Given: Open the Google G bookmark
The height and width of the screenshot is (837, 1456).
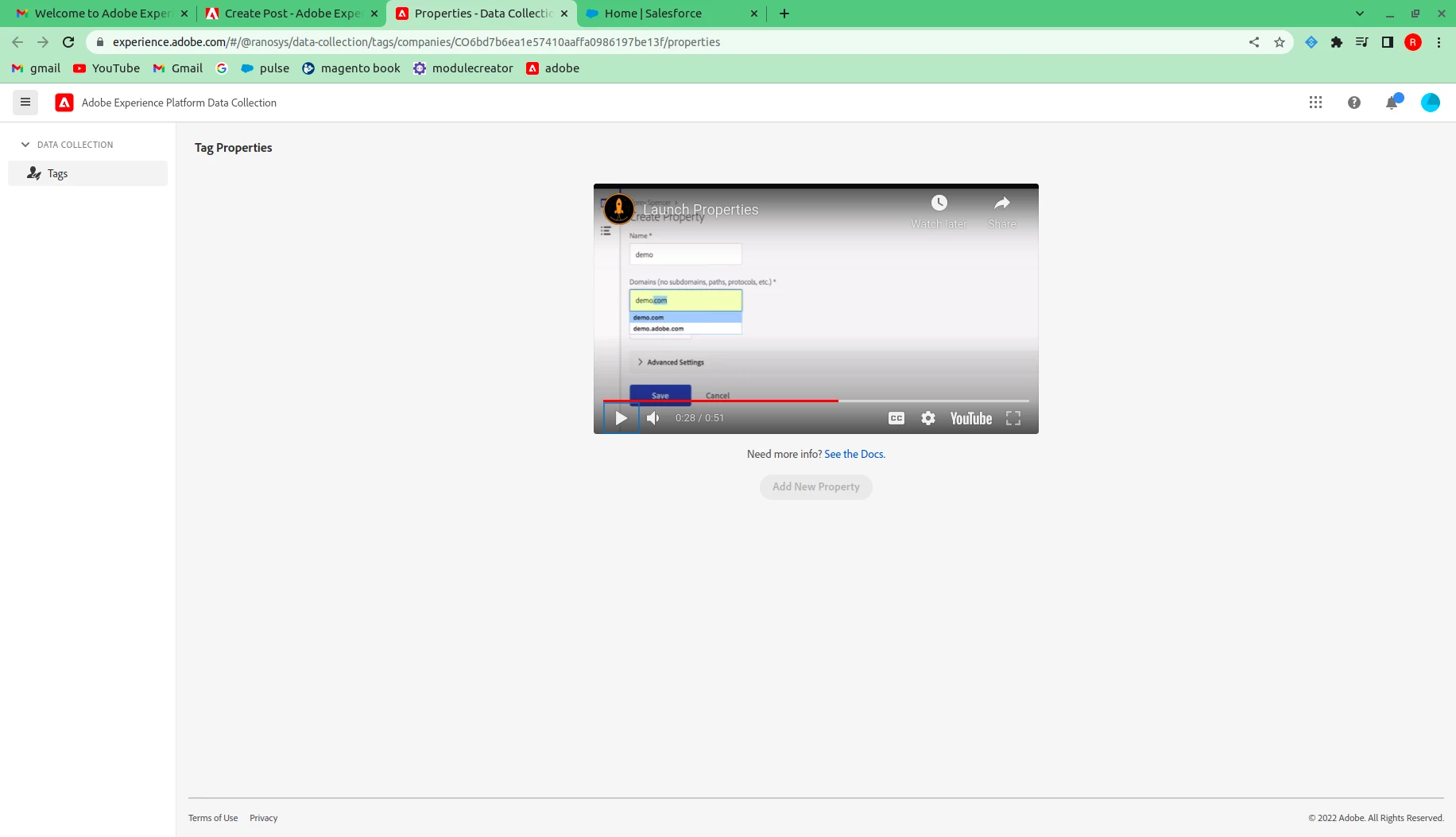Looking at the screenshot, I should click(x=222, y=68).
